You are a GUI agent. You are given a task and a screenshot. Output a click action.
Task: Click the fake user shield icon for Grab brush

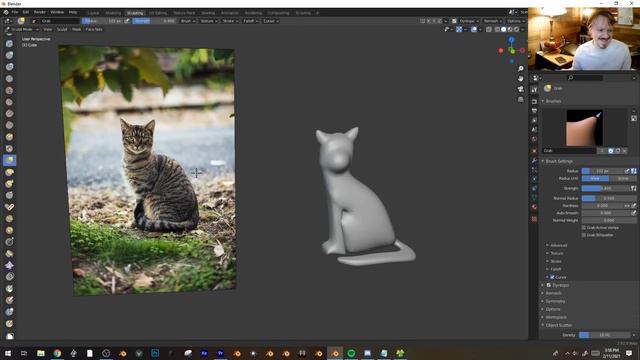pos(611,151)
